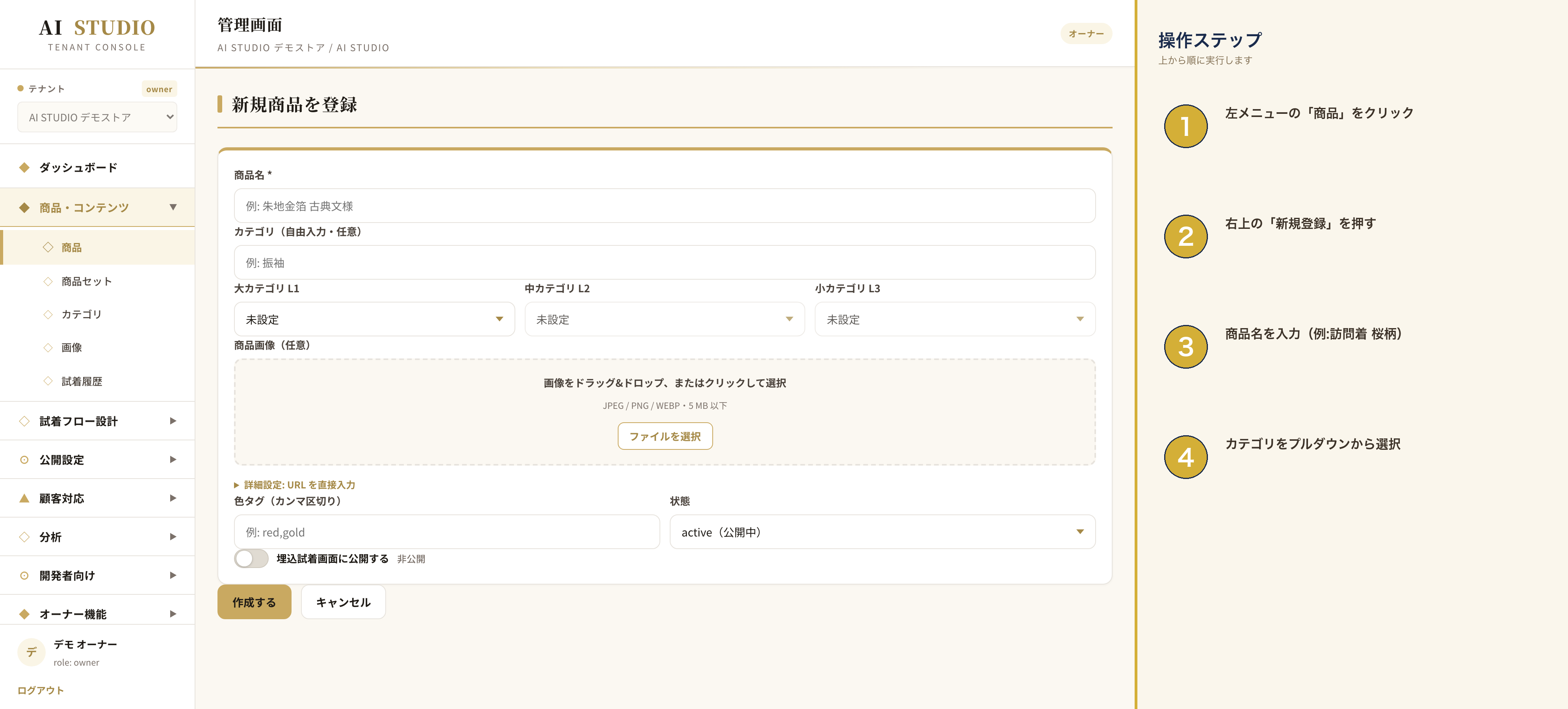Image resolution: width=1568 pixels, height=709 pixels.
Task: Click step text カテゴリをプルダウンから選択
Action: (1312, 444)
